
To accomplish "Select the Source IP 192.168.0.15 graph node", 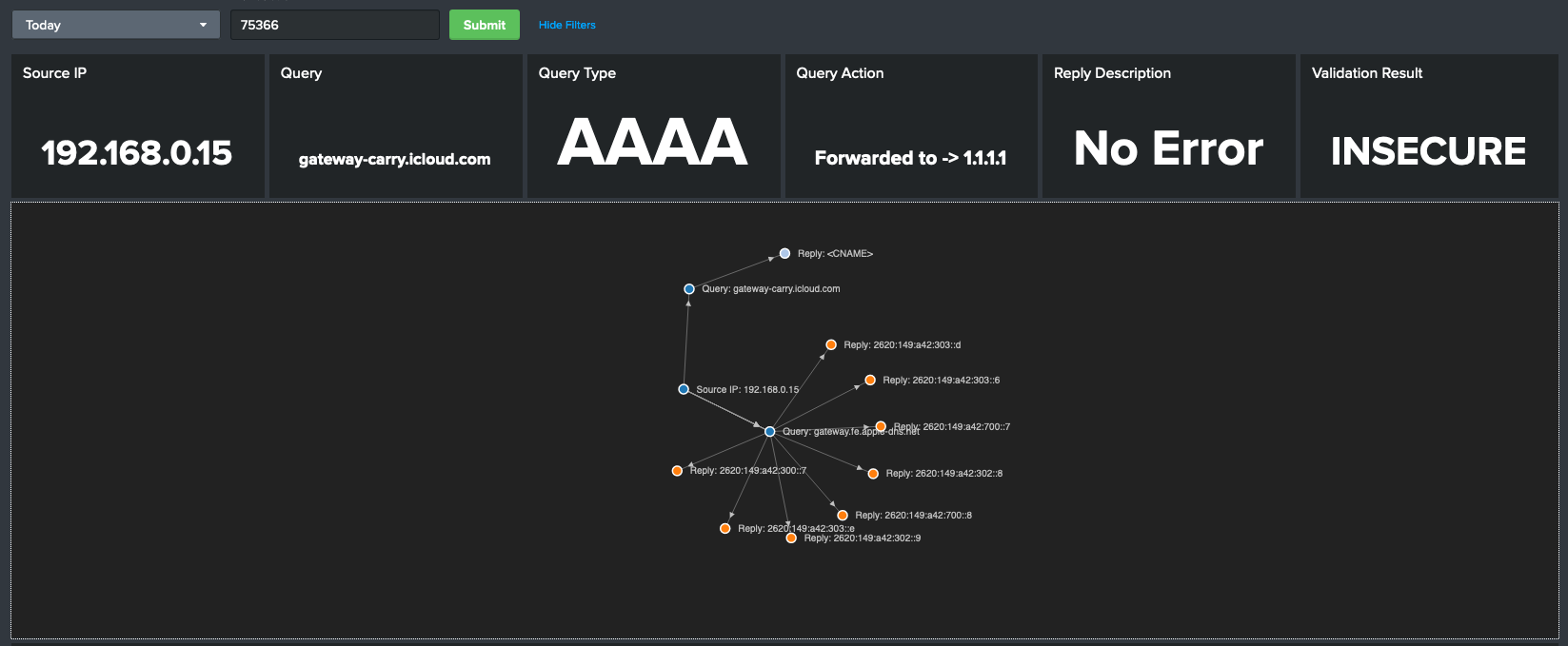I will [x=683, y=389].
